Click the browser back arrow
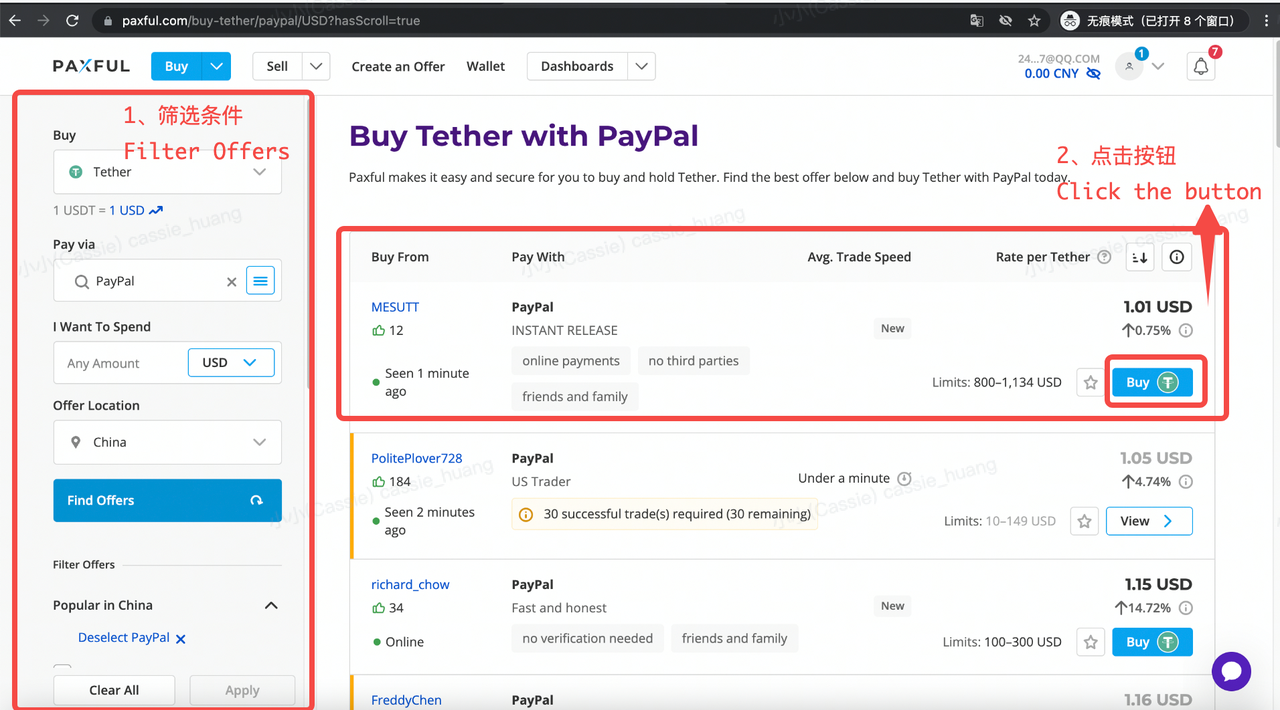The width and height of the screenshot is (1280, 710). click(15, 20)
